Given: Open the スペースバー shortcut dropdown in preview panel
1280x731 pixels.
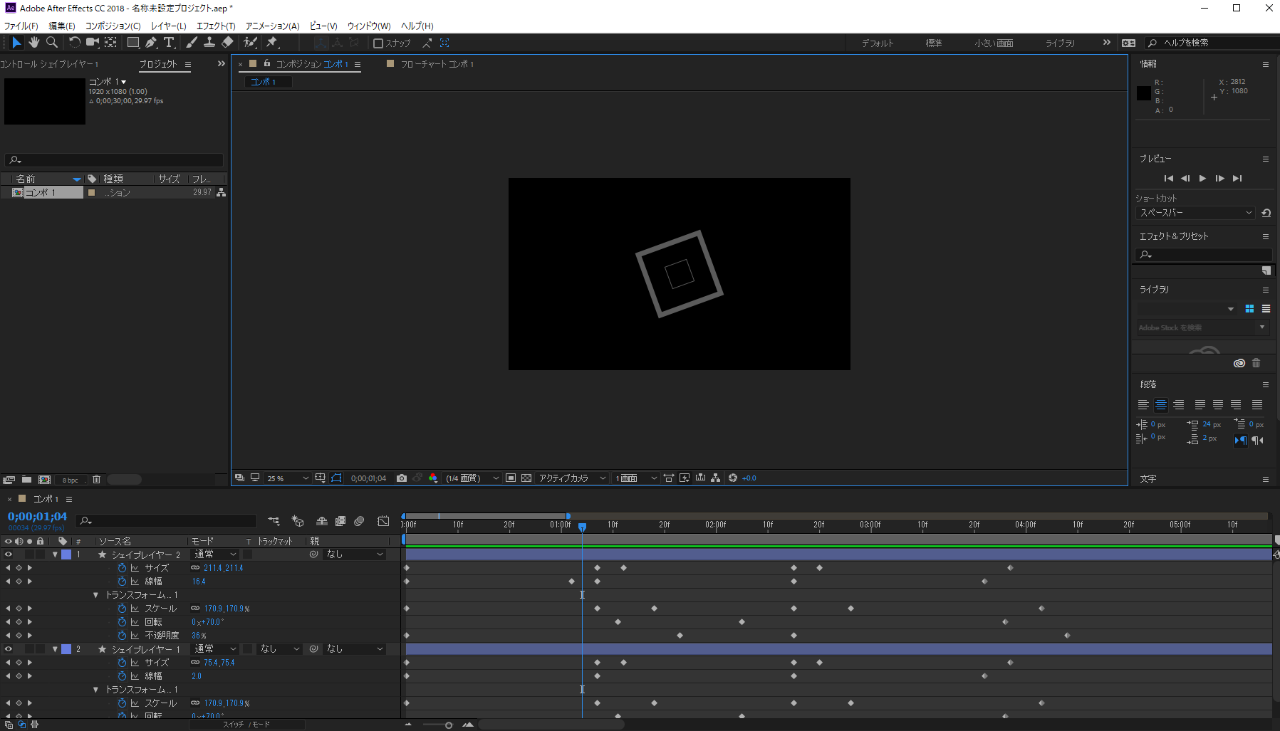Looking at the screenshot, I should tap(1196, 213).
